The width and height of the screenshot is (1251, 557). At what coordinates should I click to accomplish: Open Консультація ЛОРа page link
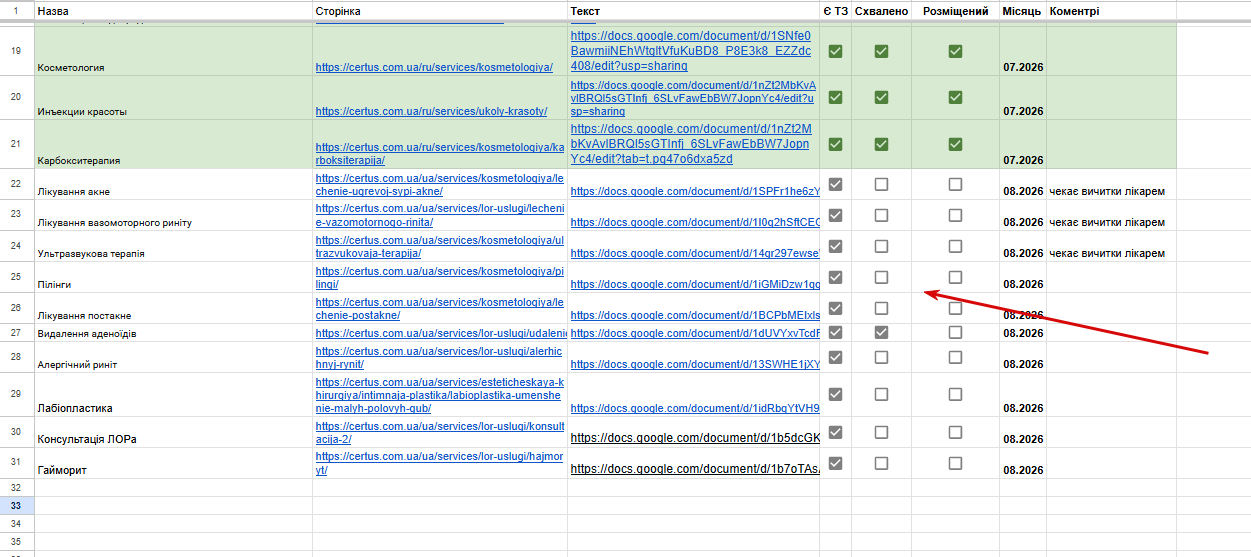pos(440,433)
